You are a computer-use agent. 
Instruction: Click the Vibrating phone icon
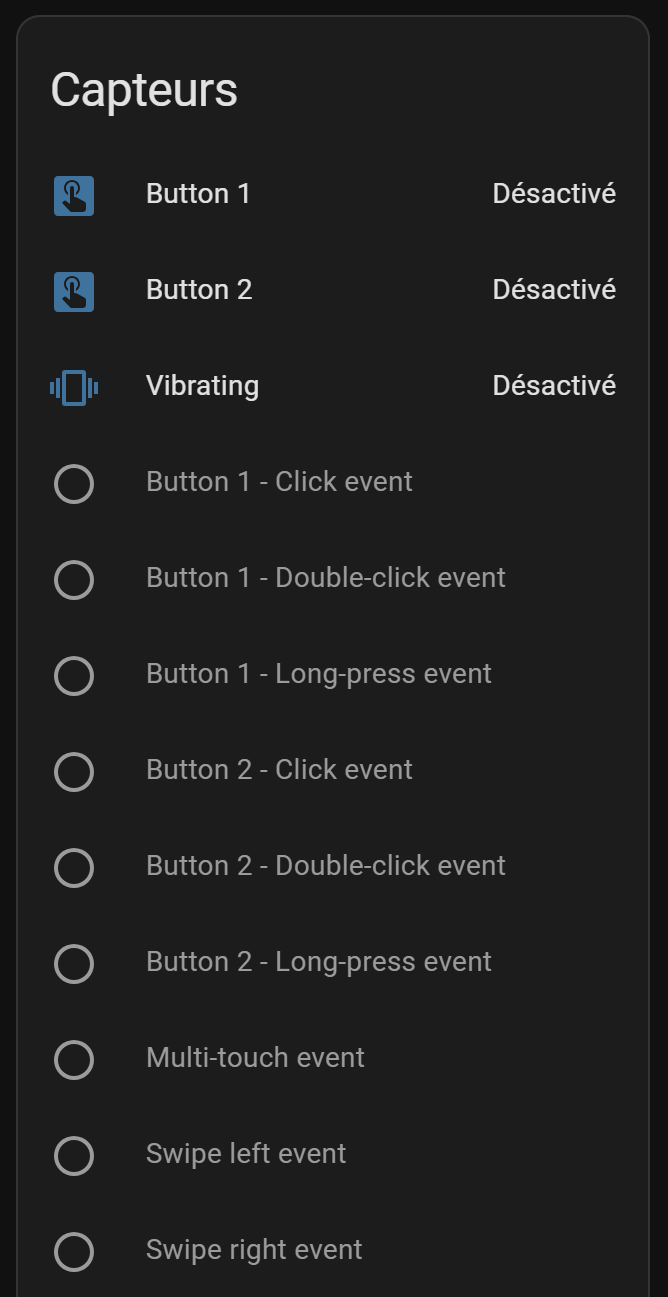74,387
